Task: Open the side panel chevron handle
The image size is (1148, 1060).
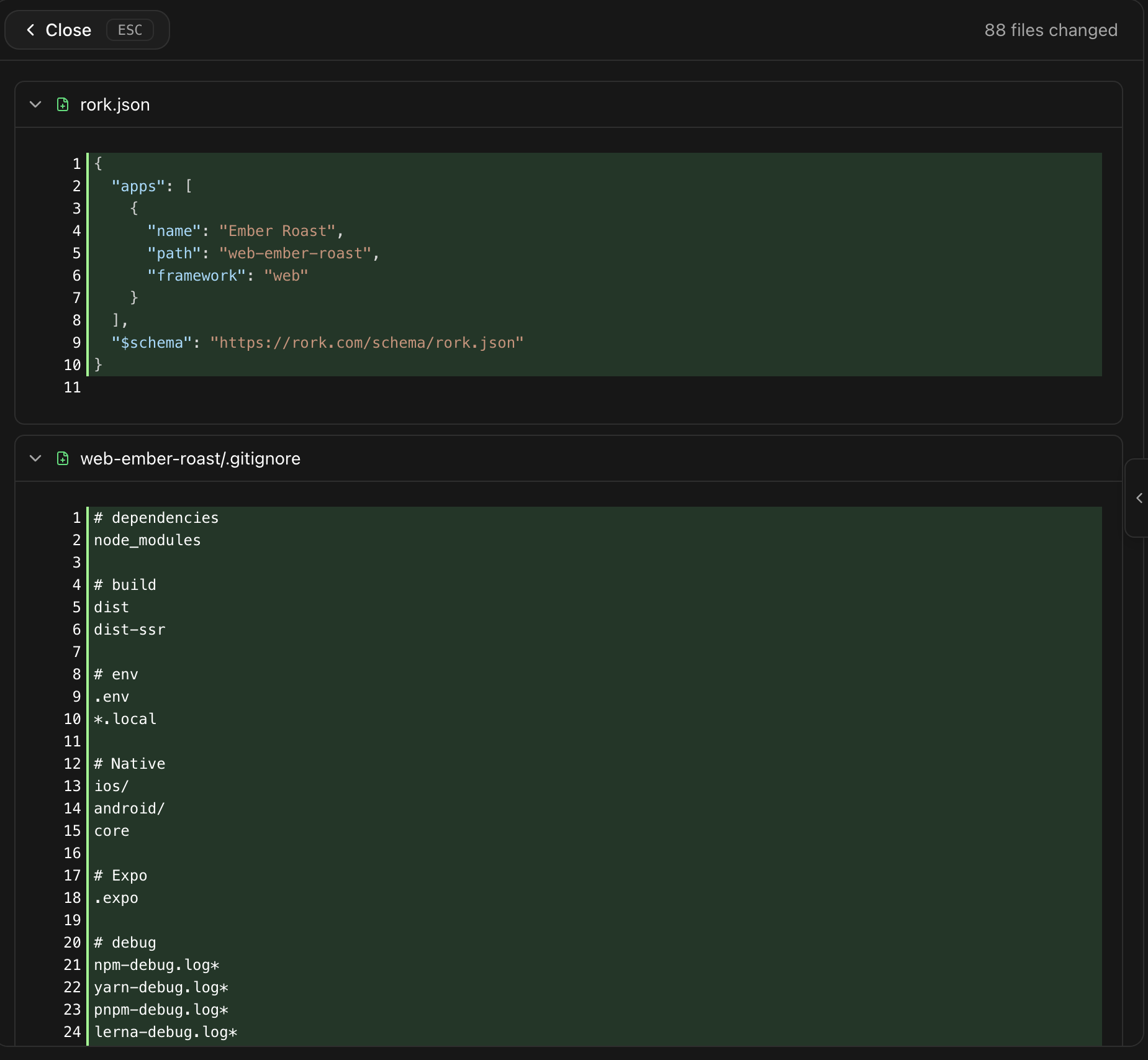Action: (1139, 498)
